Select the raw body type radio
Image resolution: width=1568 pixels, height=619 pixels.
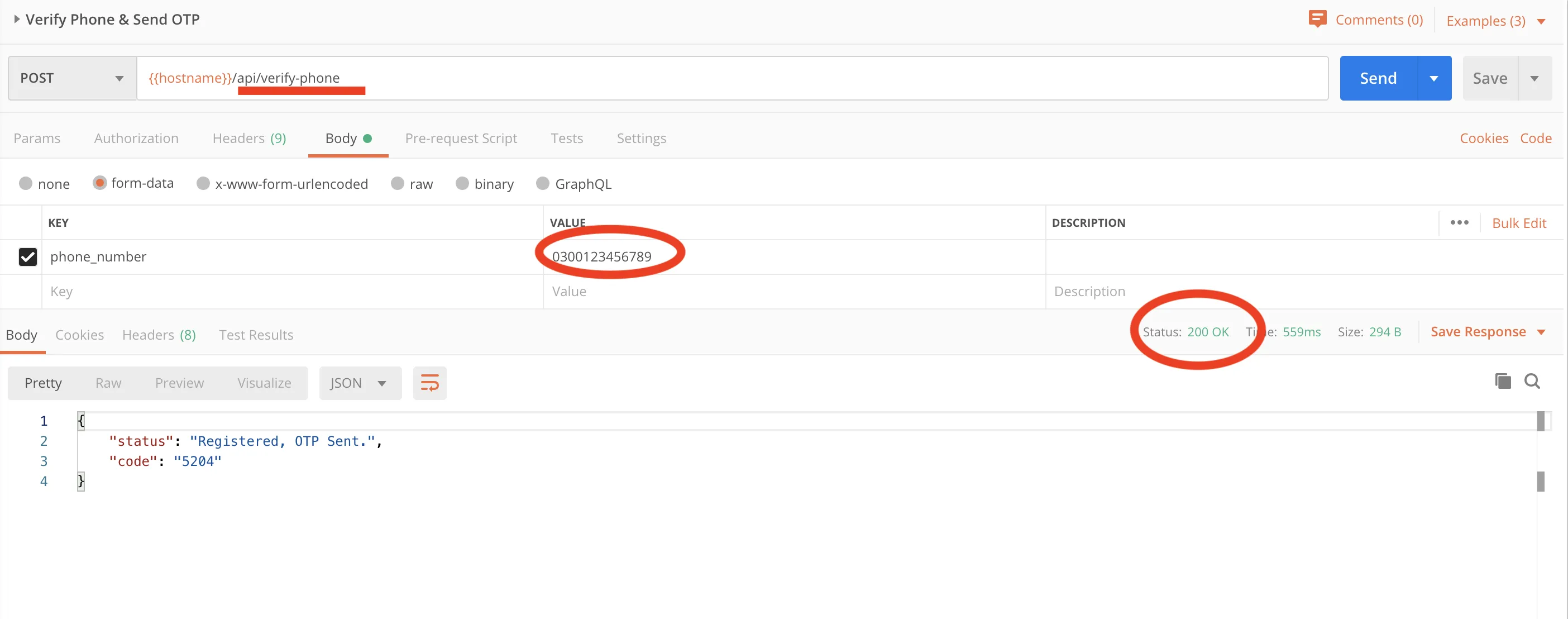(398, 183)
